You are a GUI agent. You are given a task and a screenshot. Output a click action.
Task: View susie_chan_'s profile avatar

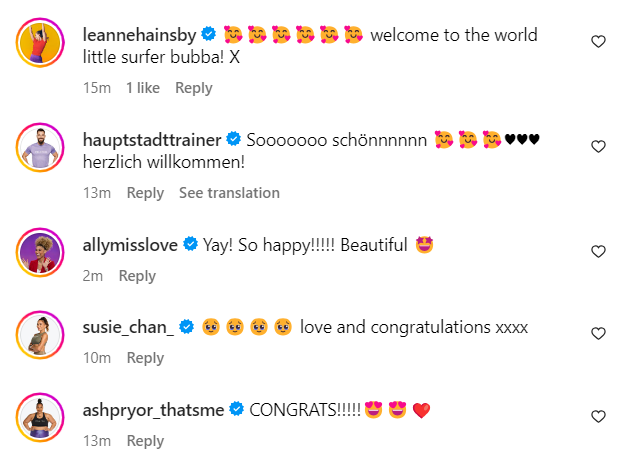tap(40, 335)
